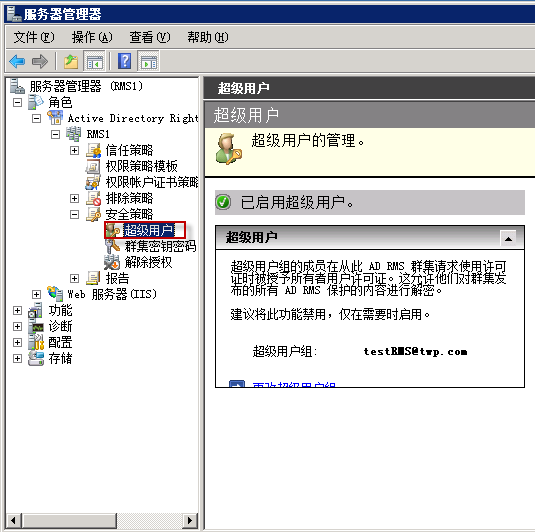Select 权限策略模板 tree item label
This screenshot has width=535, height=532.
pos(142,166)
